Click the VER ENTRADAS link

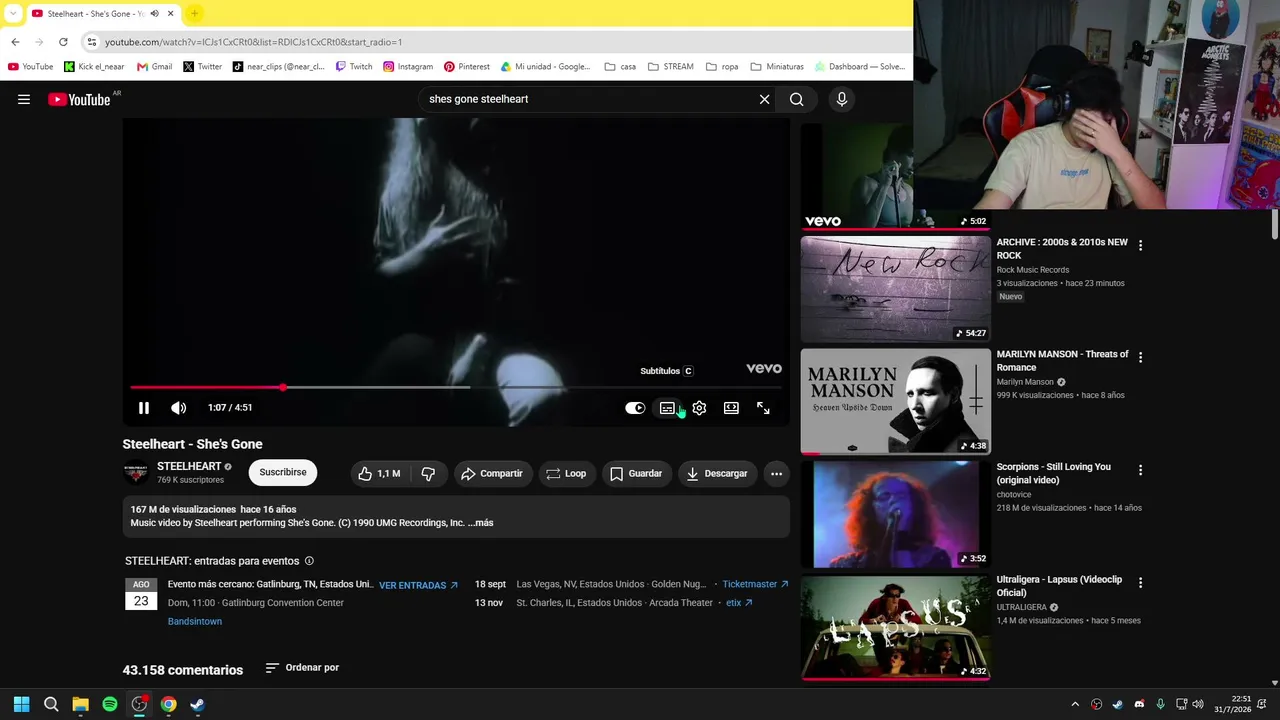coord(418,585)
